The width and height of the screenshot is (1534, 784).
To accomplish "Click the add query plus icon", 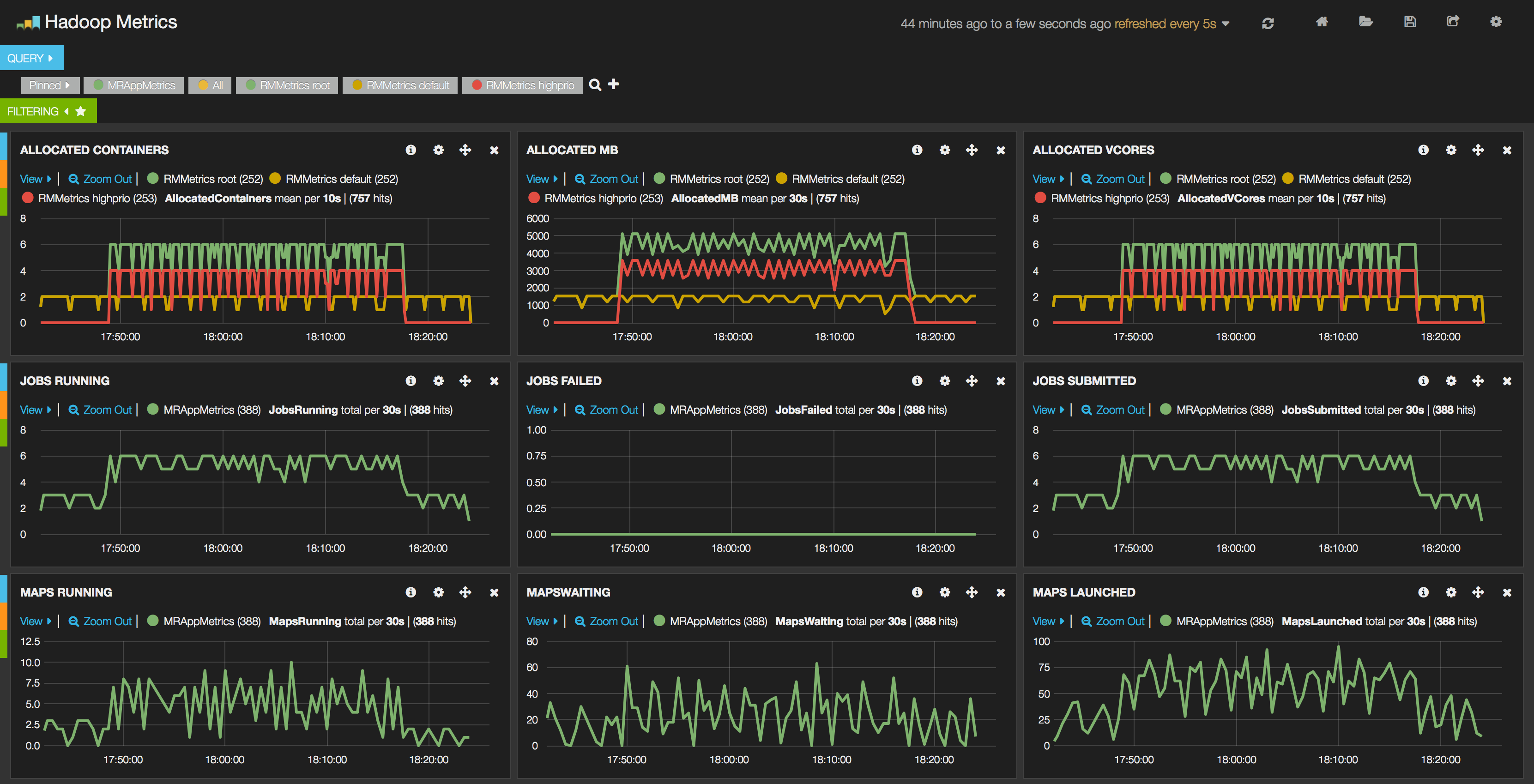I will 614,84.
